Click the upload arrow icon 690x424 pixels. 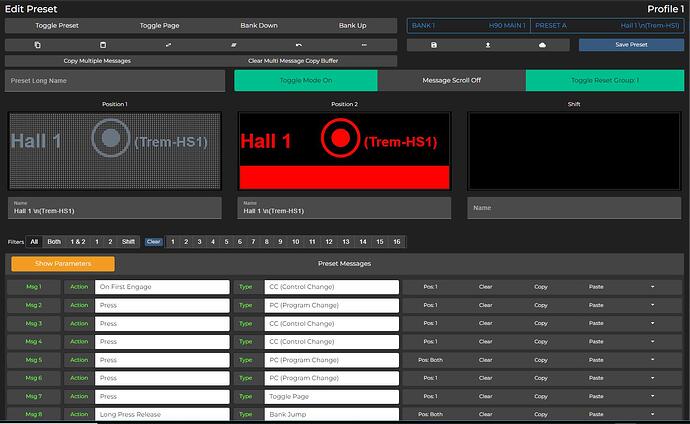pyautogui.click(x=489, y=45)
